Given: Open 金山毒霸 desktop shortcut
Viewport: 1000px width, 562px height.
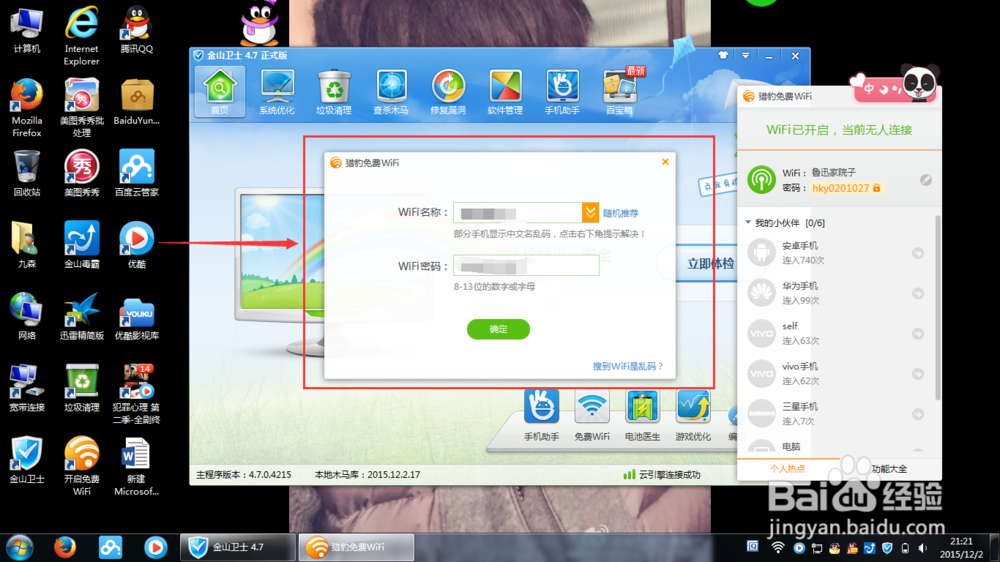Looking at the screenshot, I should click(82, 244).
